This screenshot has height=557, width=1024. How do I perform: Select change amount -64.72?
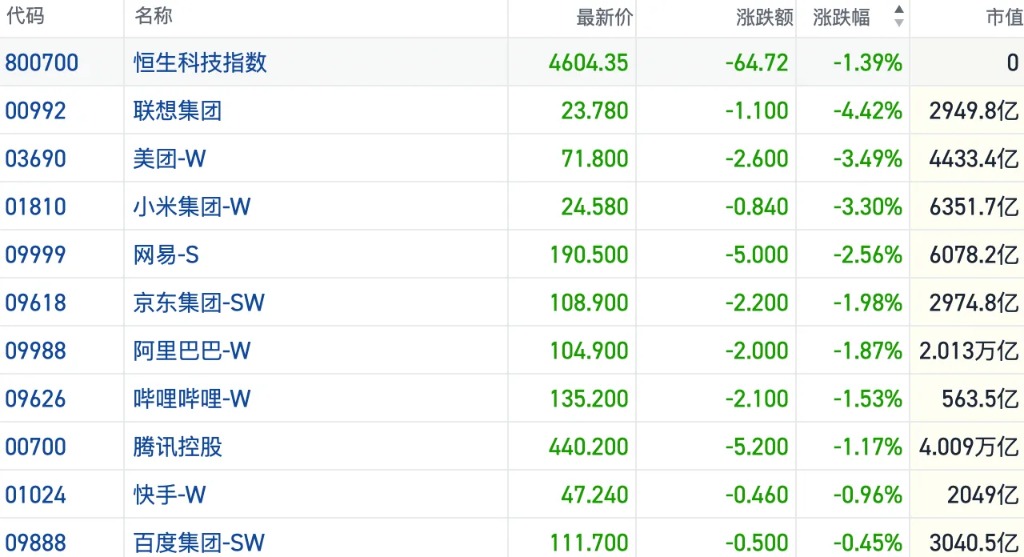[757, 63]
